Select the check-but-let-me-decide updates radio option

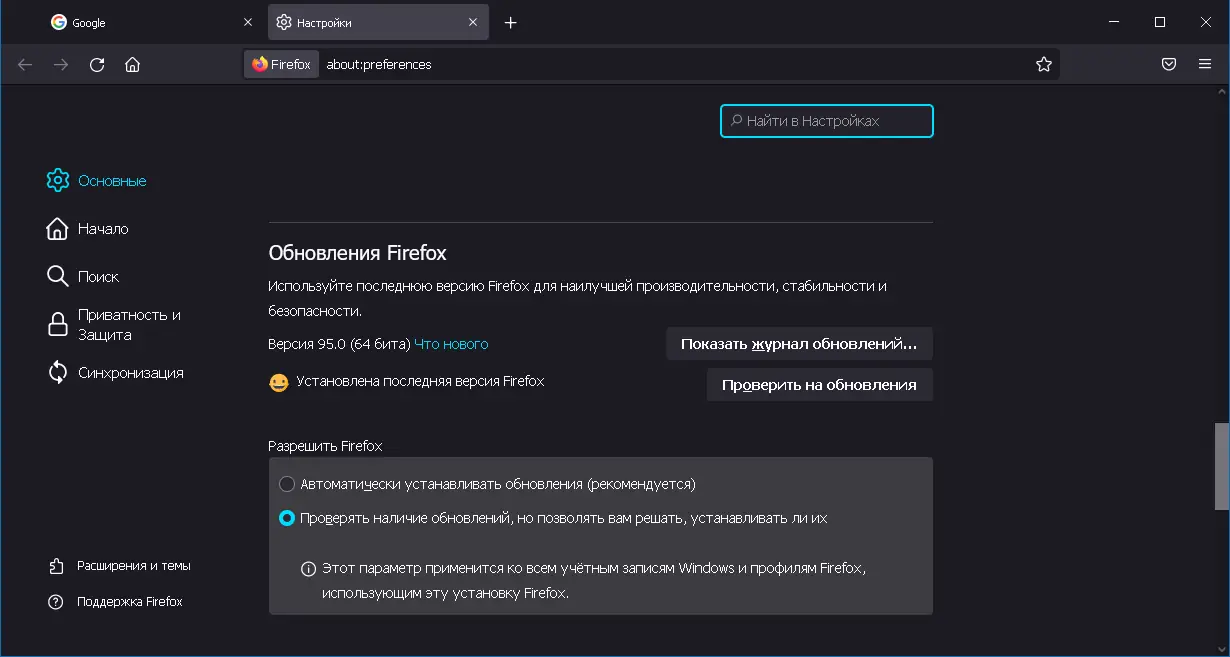pyautogui.click(x=287, y=518)
